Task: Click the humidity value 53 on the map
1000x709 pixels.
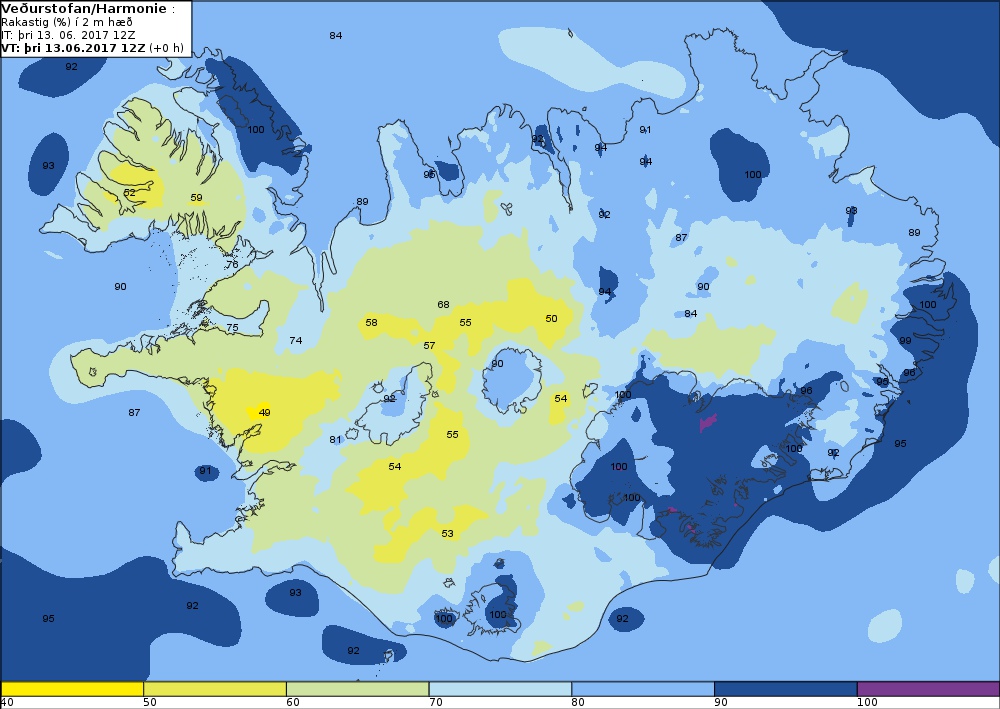Action: 447,534
